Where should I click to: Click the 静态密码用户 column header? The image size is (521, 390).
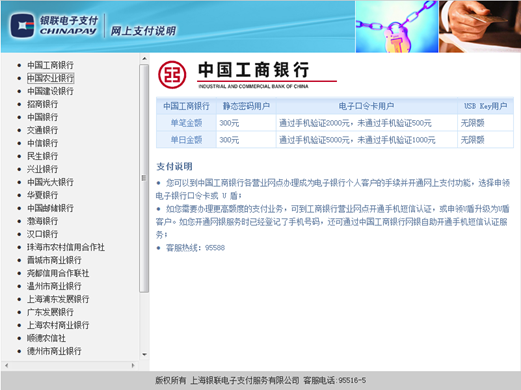[x=246, y=106]
